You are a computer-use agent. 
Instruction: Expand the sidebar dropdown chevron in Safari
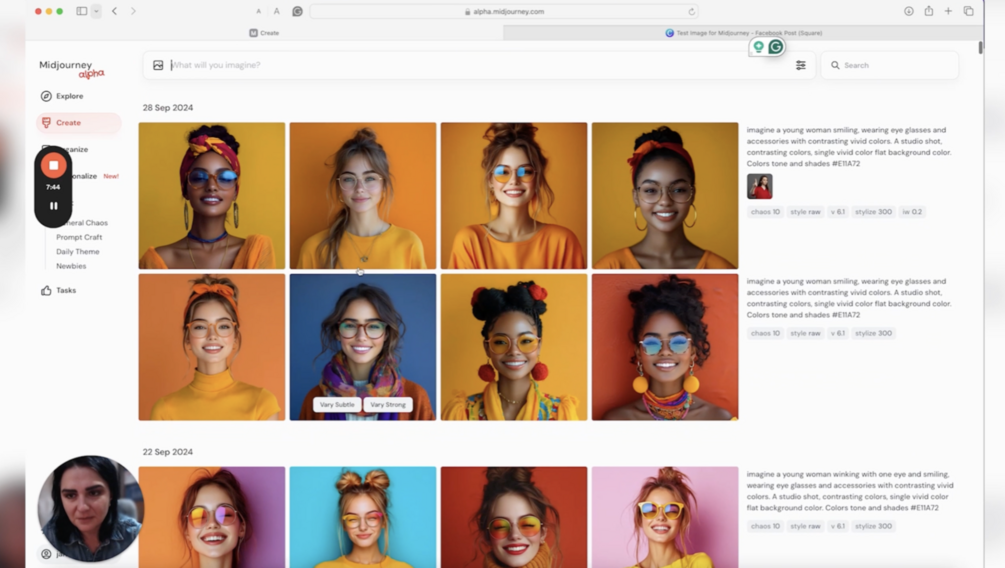[96, 11]
